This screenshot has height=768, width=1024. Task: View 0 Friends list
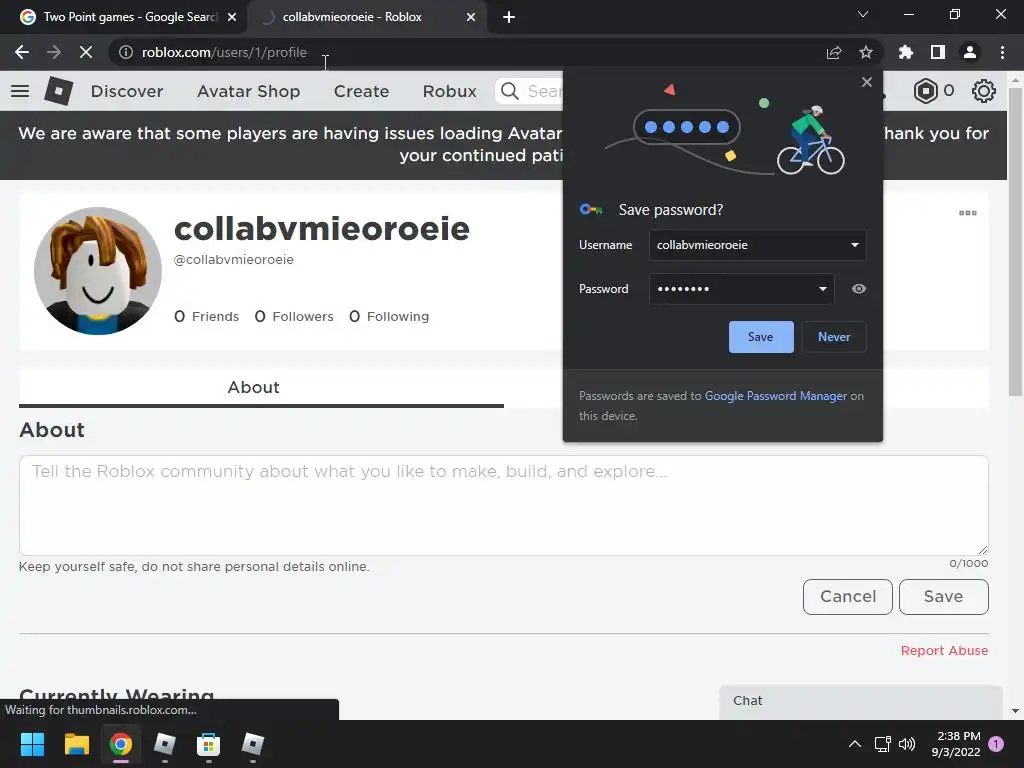pyautogui.click(x=206, y=317)
